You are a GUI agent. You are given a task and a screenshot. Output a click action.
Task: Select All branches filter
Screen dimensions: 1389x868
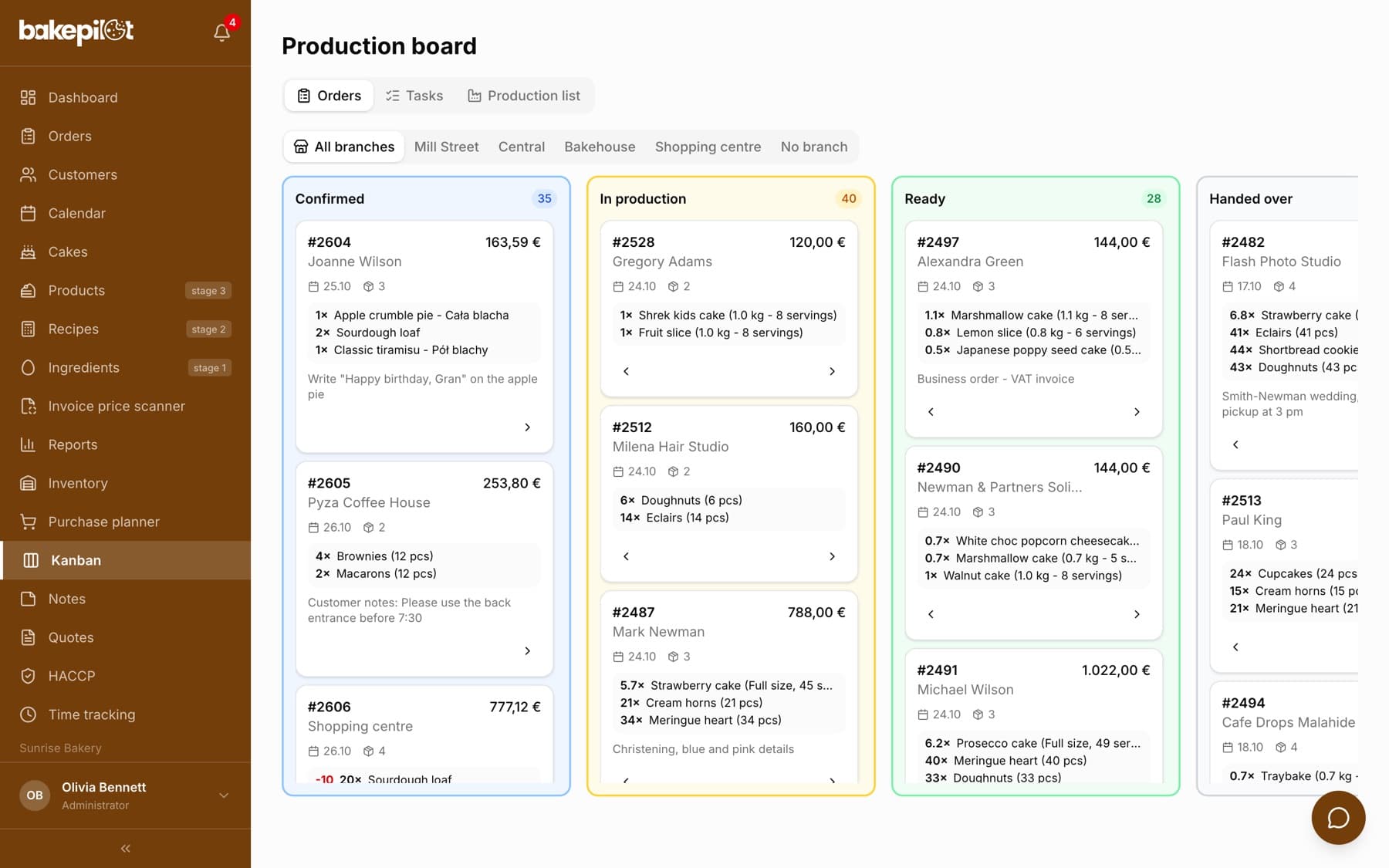[x=344, y=147]
